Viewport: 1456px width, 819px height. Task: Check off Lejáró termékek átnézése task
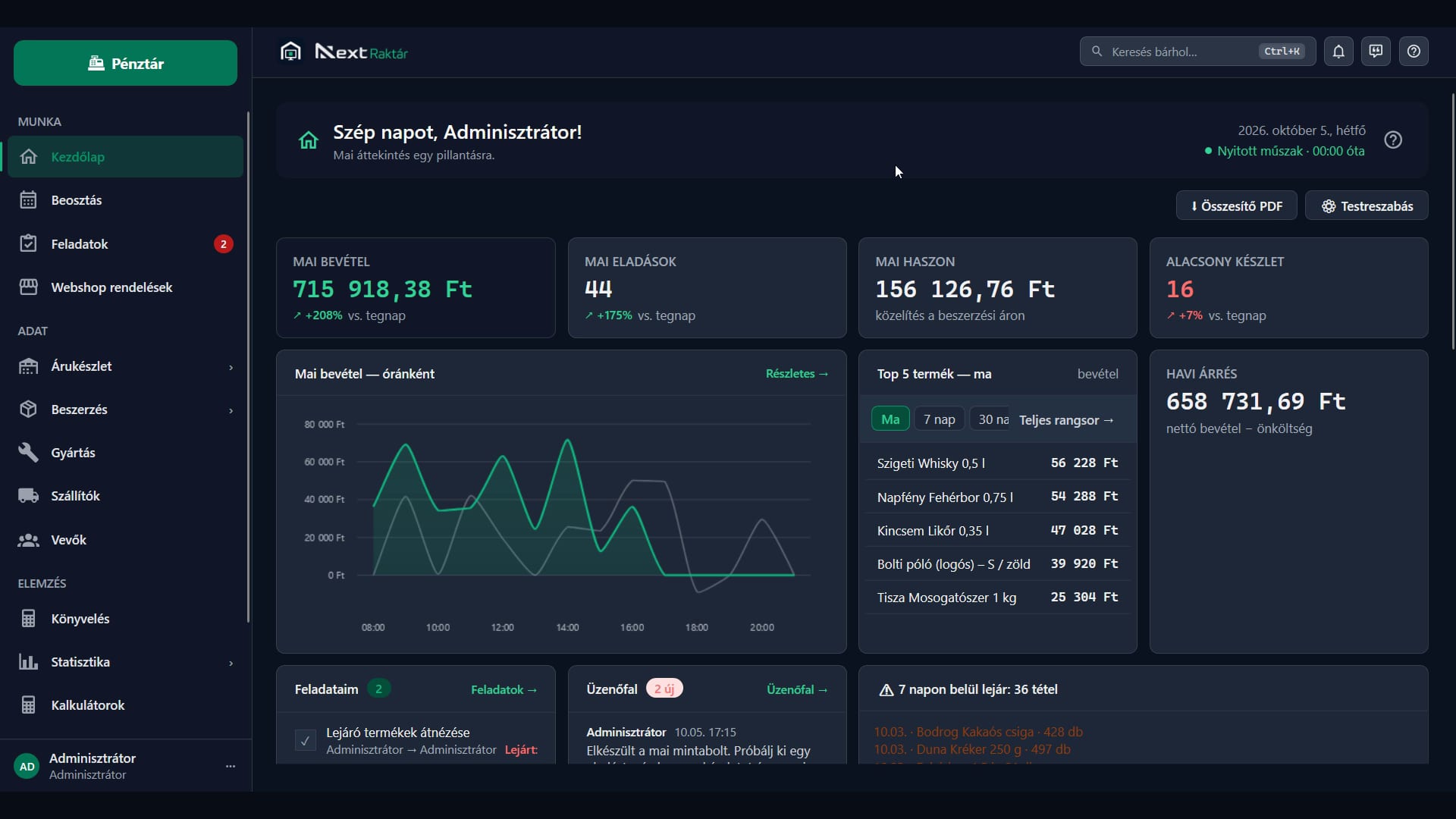[306, 740]
